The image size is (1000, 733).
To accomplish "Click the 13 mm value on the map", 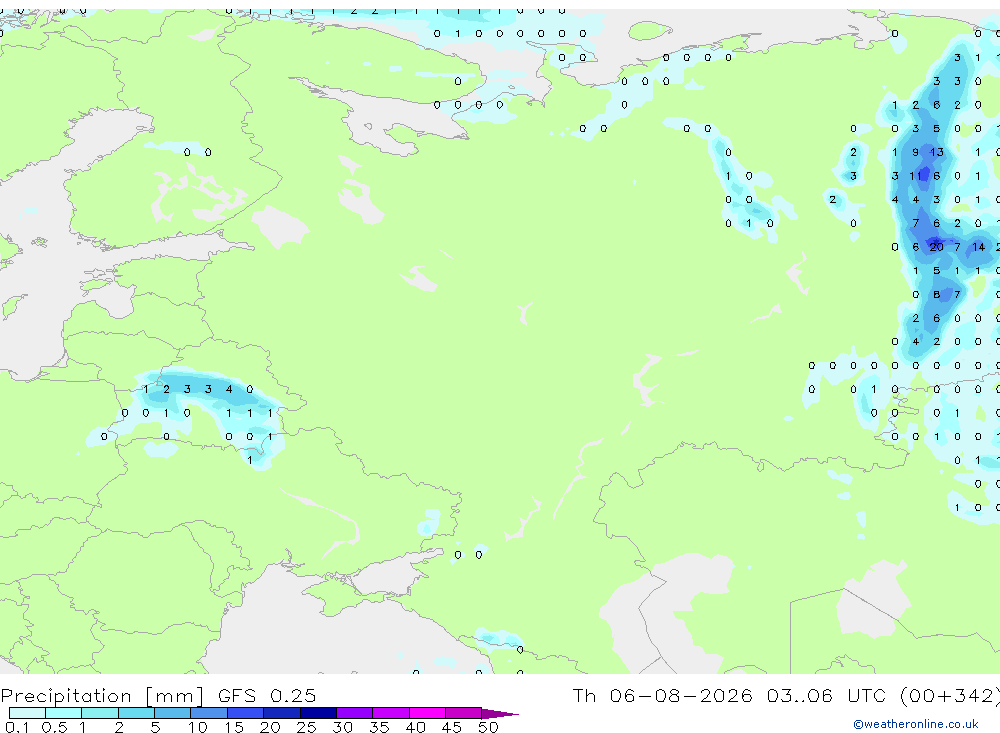I will [x=936, y=152].
